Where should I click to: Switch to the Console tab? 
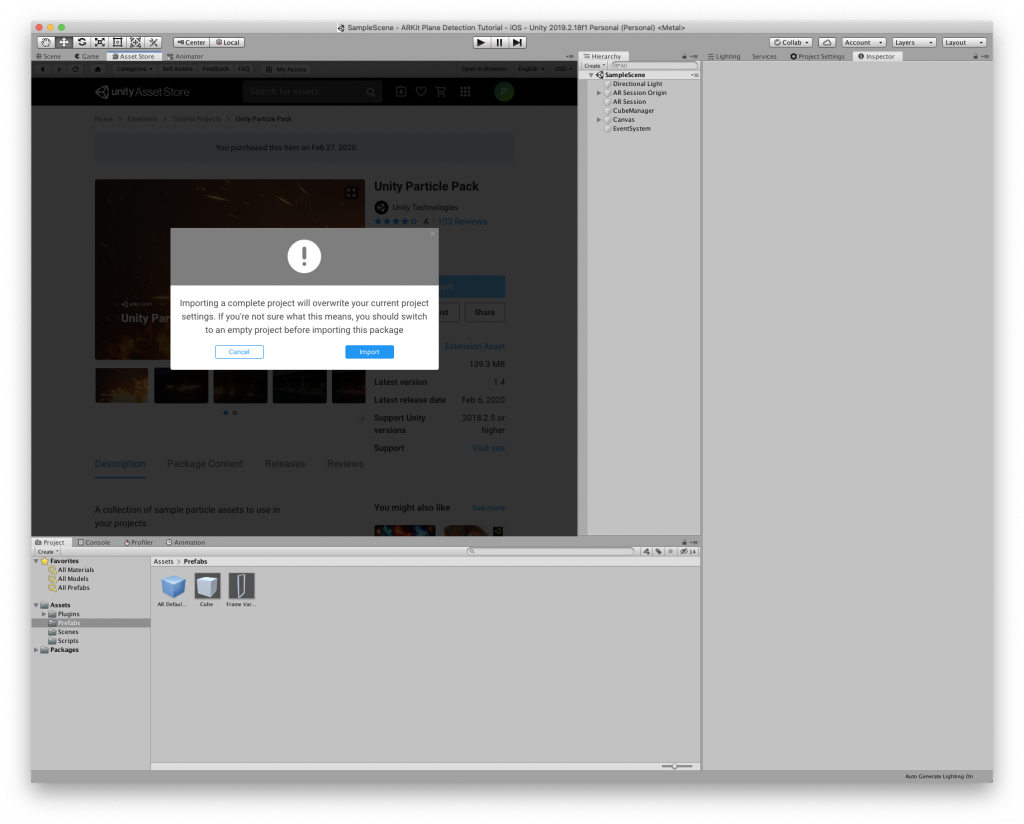(94, 543)
